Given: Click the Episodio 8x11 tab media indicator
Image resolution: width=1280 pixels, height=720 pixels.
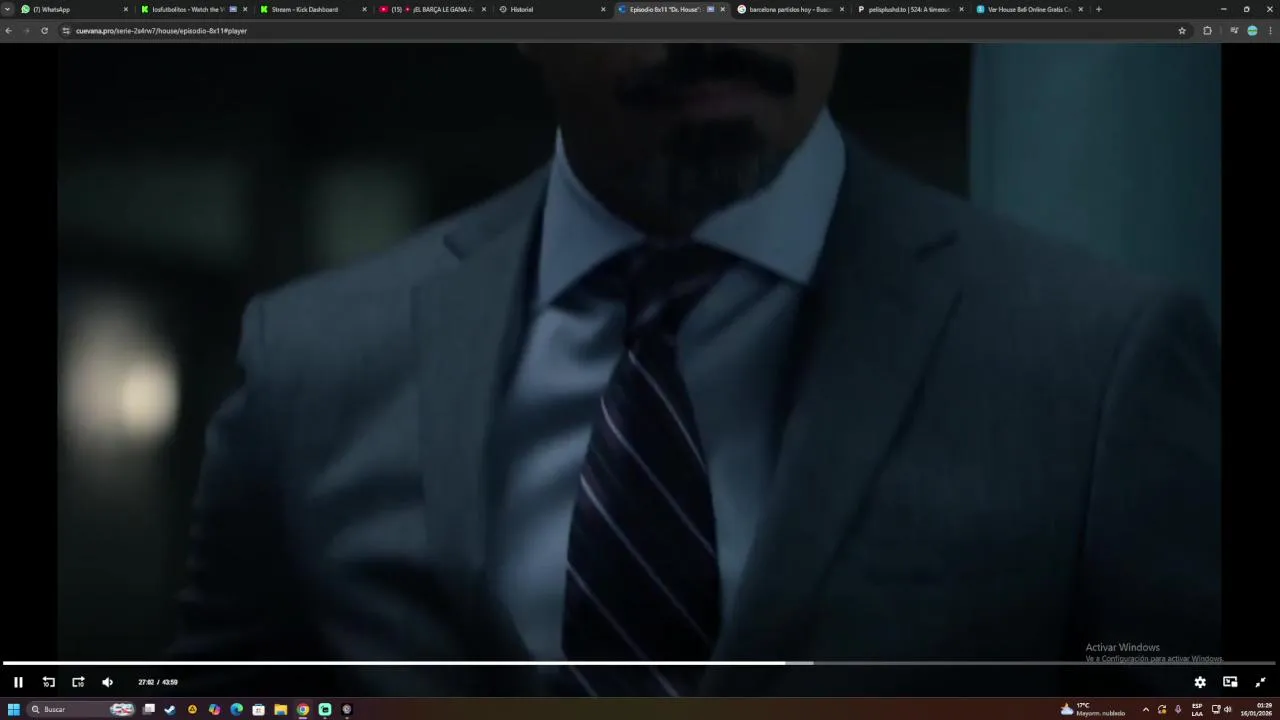Looking at the screenshot, I should 711,9.
